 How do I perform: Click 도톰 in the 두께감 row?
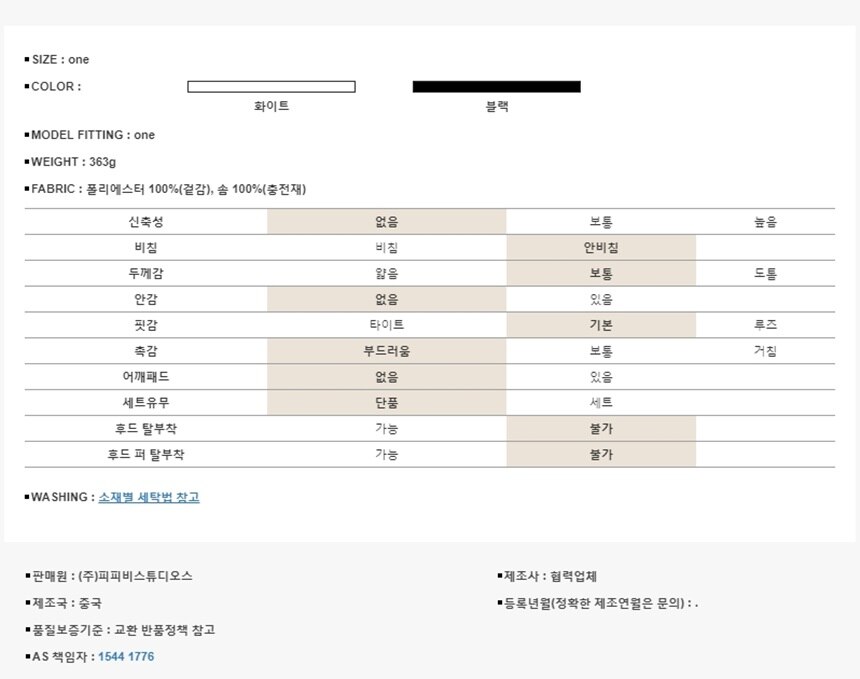click(x=765, y=274)
